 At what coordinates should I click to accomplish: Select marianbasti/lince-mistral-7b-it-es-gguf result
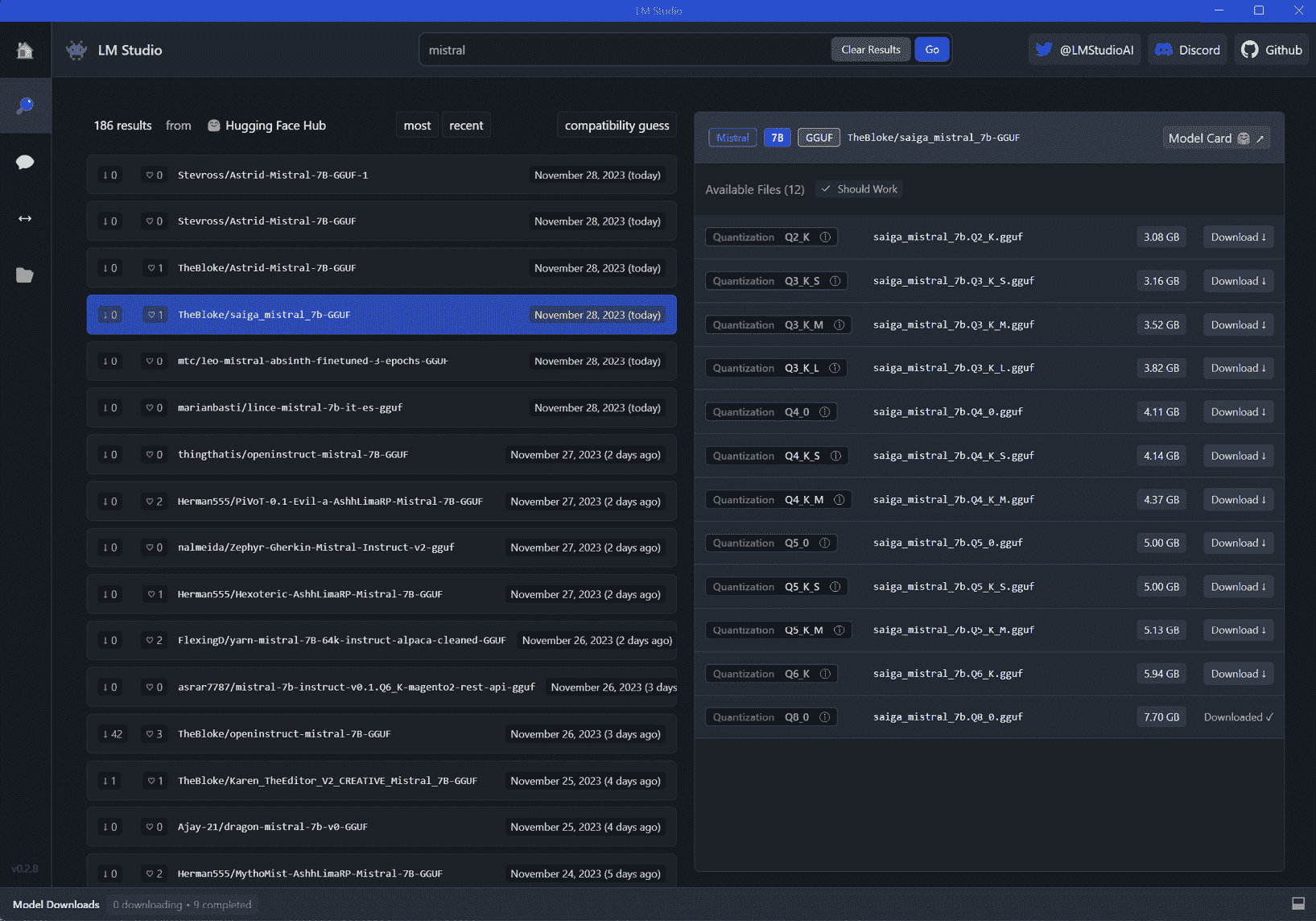click(382, 408)
